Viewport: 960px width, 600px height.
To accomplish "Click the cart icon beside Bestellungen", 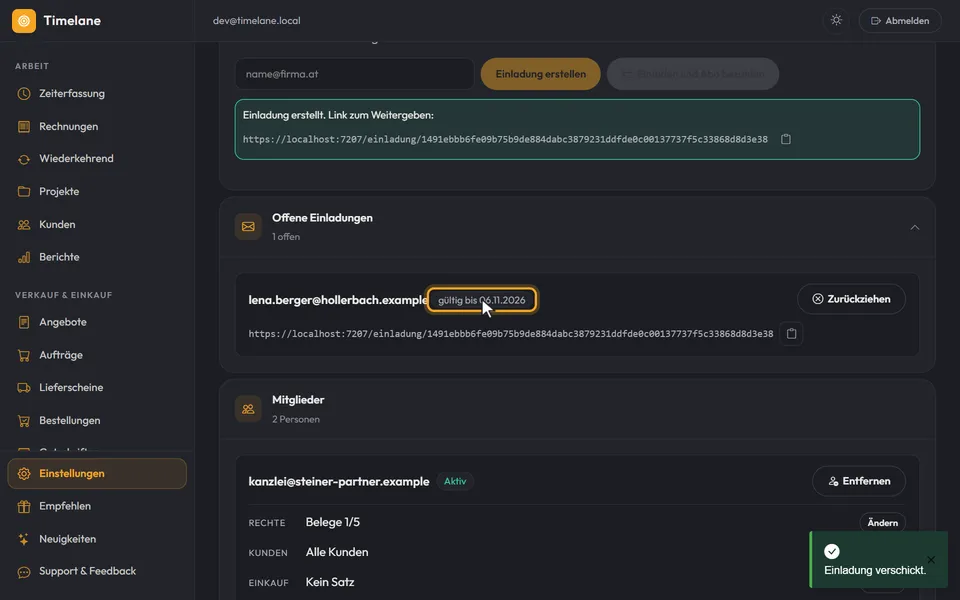I will (24, 421).
